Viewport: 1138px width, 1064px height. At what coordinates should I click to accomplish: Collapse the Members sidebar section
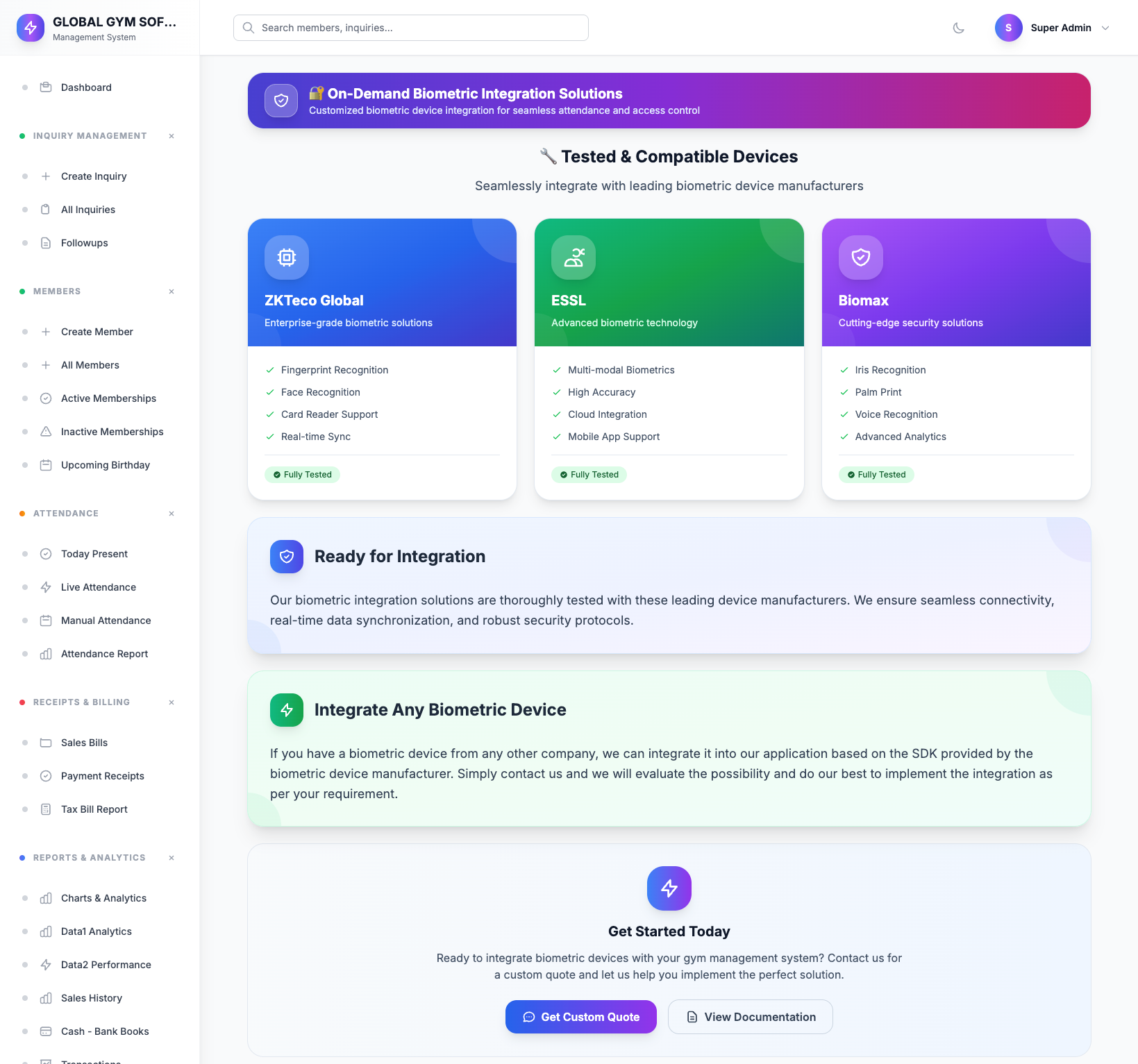(x=171, y=292)
